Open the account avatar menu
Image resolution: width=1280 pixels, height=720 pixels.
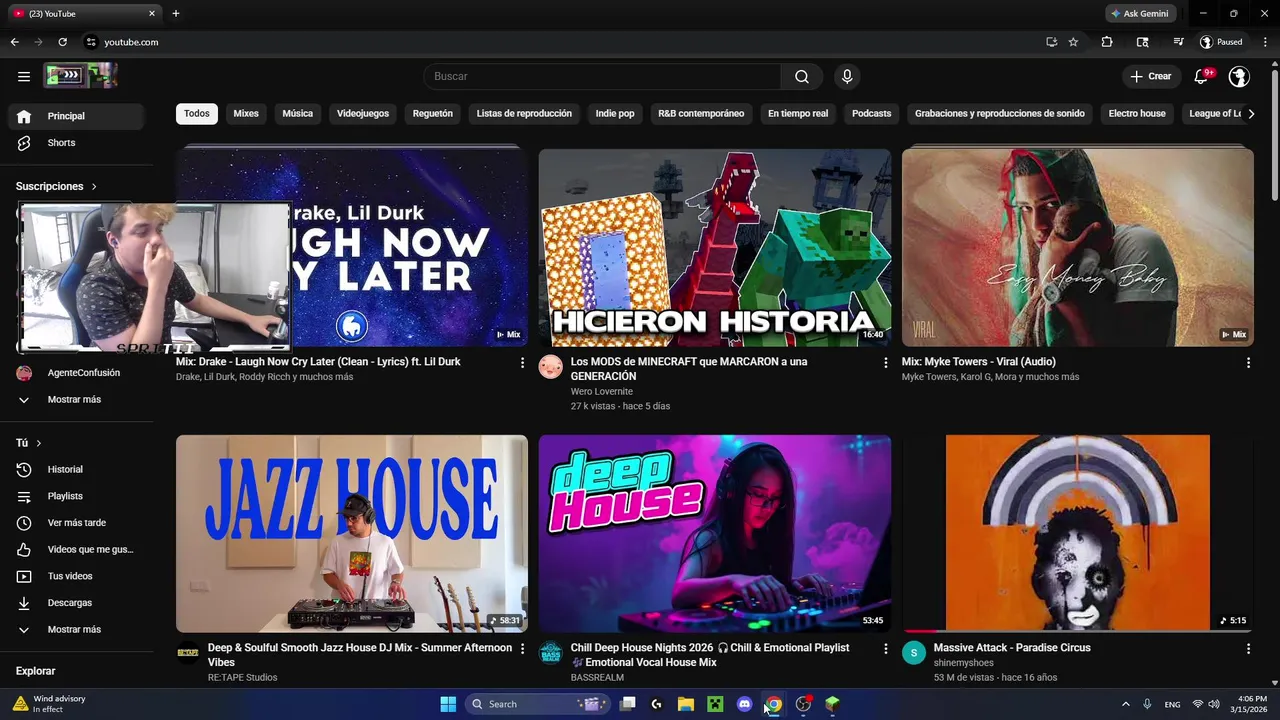tap(1239, 77)
